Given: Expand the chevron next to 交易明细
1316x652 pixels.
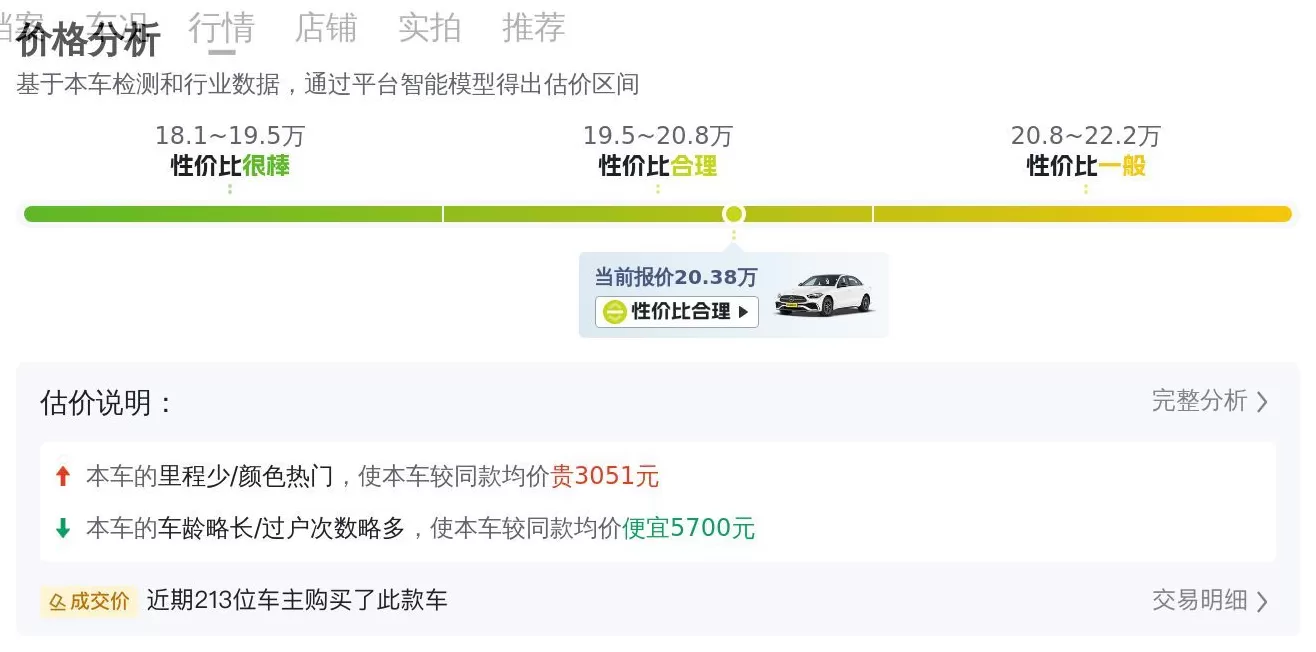Looking at the screenshot, I should (x=1262, y=601).
